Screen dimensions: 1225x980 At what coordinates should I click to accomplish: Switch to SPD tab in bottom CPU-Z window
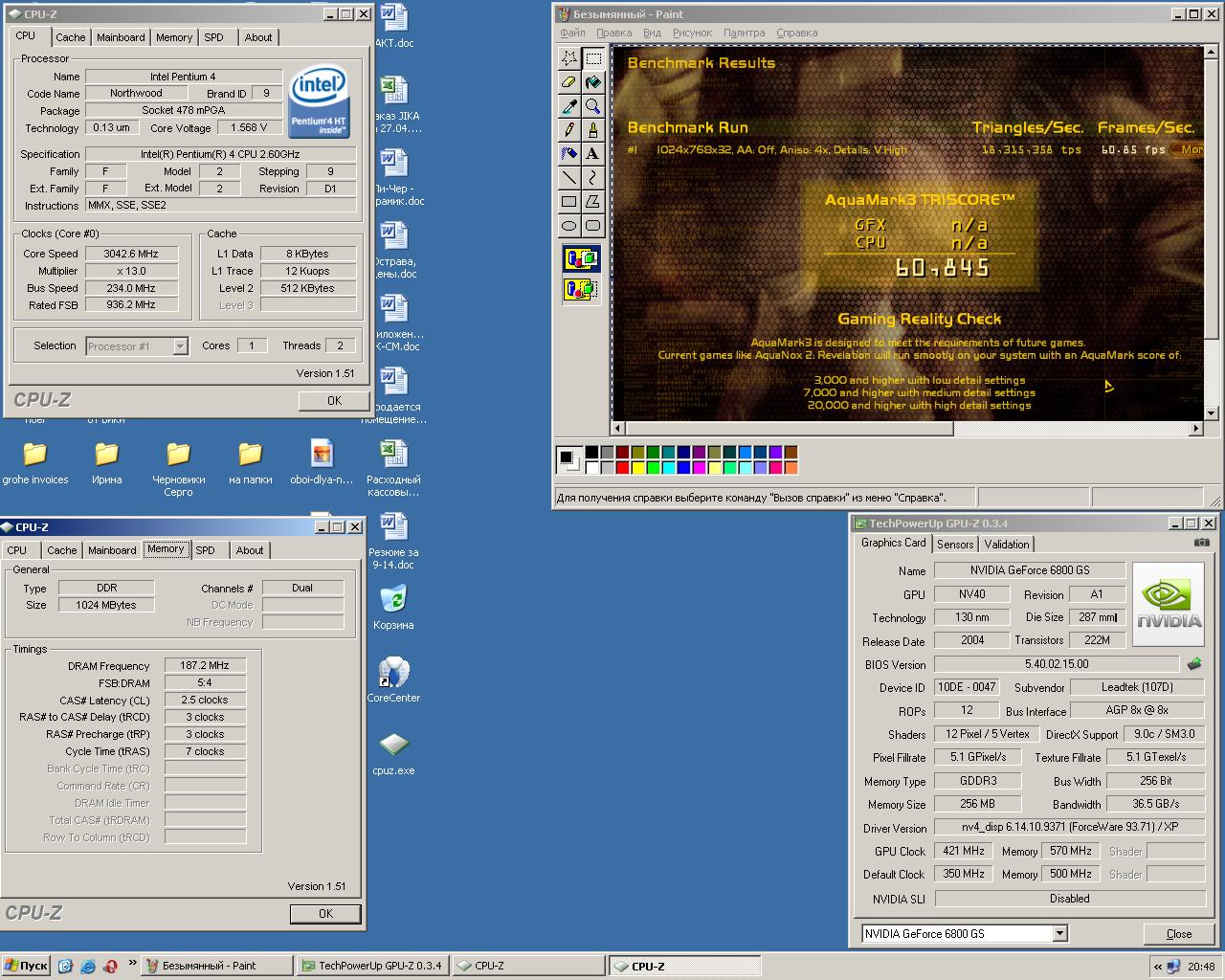click(205, 550)
